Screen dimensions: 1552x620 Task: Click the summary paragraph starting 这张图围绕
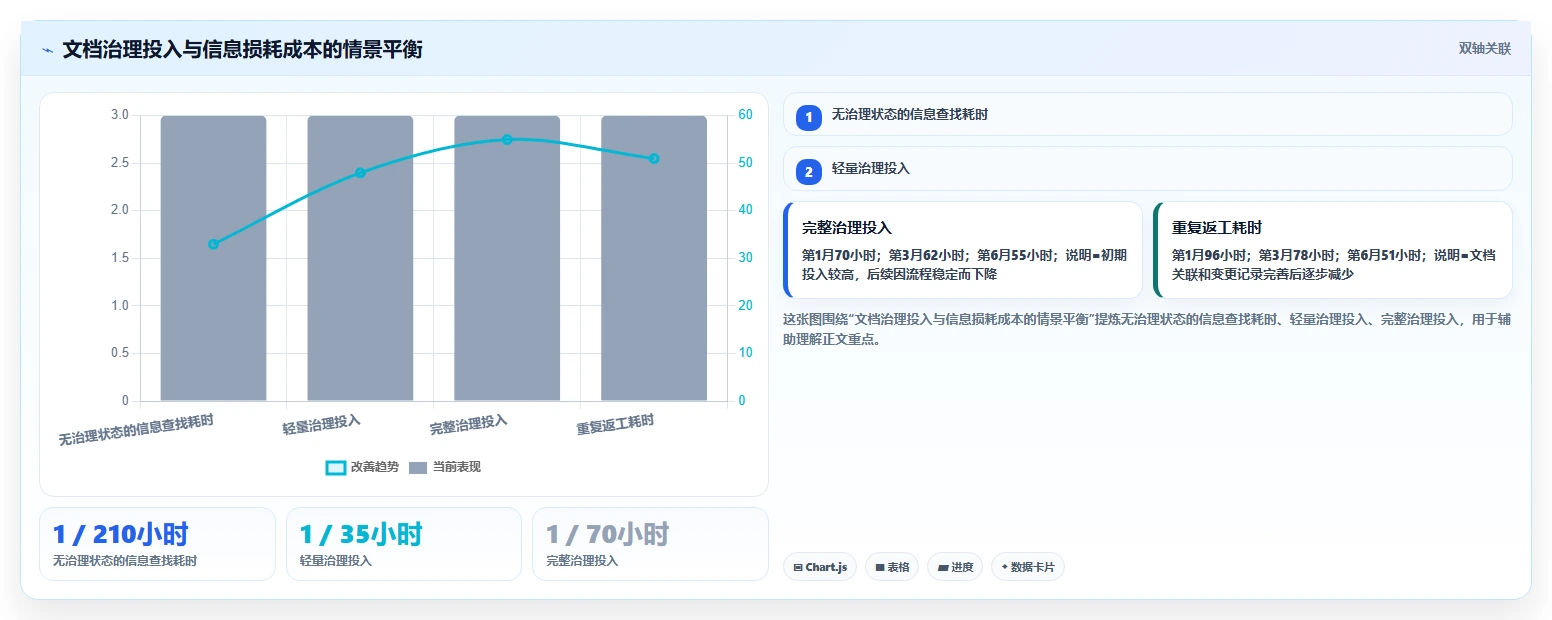(1147, 329)
